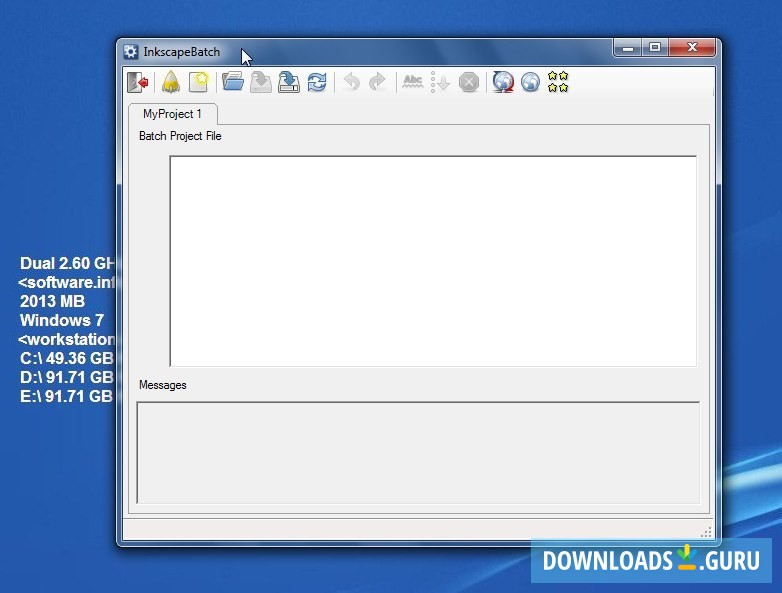Click inside the Batch Project File text area
This screenshot has width=782, height=593.
click(433, 261)
